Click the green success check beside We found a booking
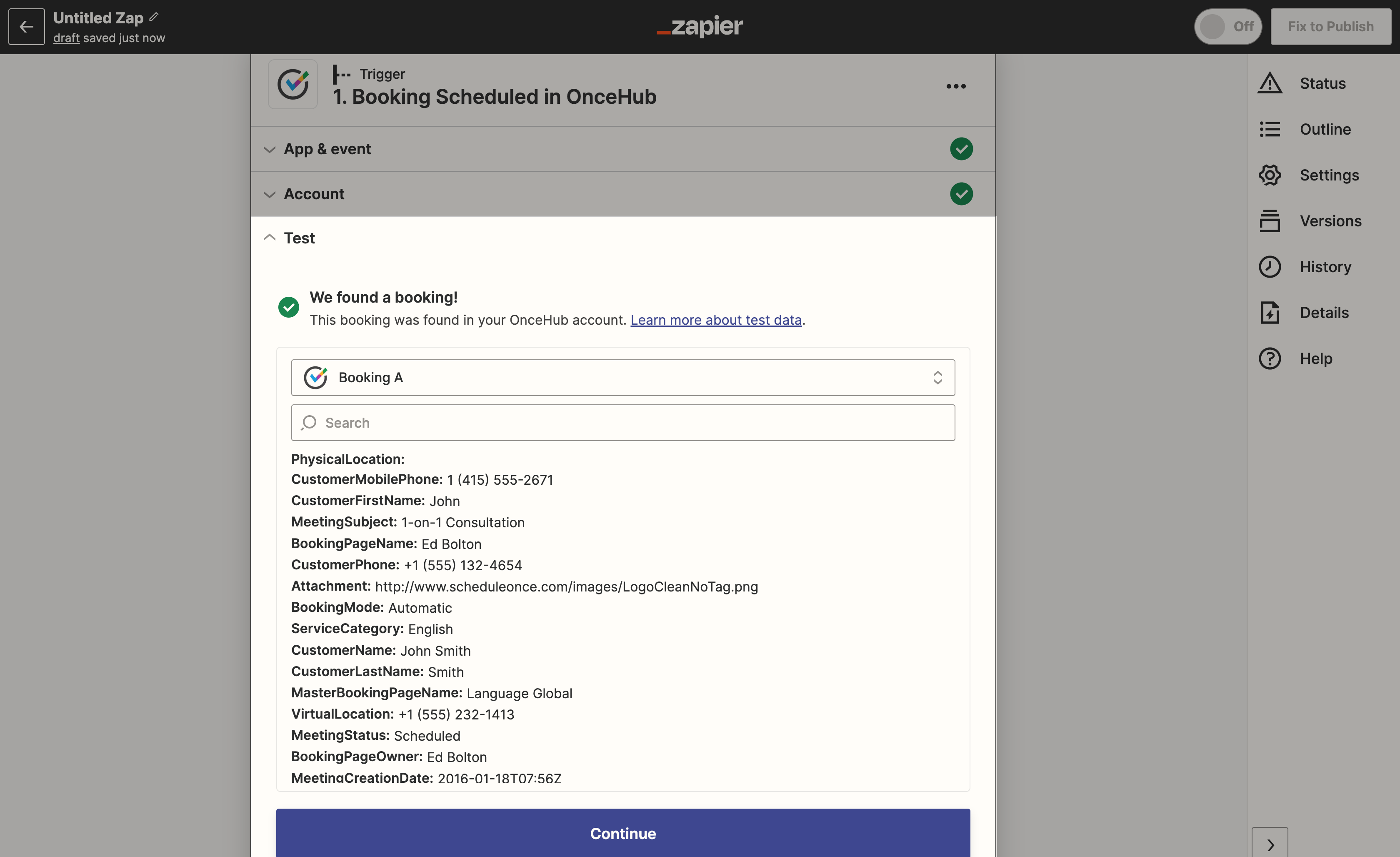This screenshot has width=1400, height=857. point(289,308)
